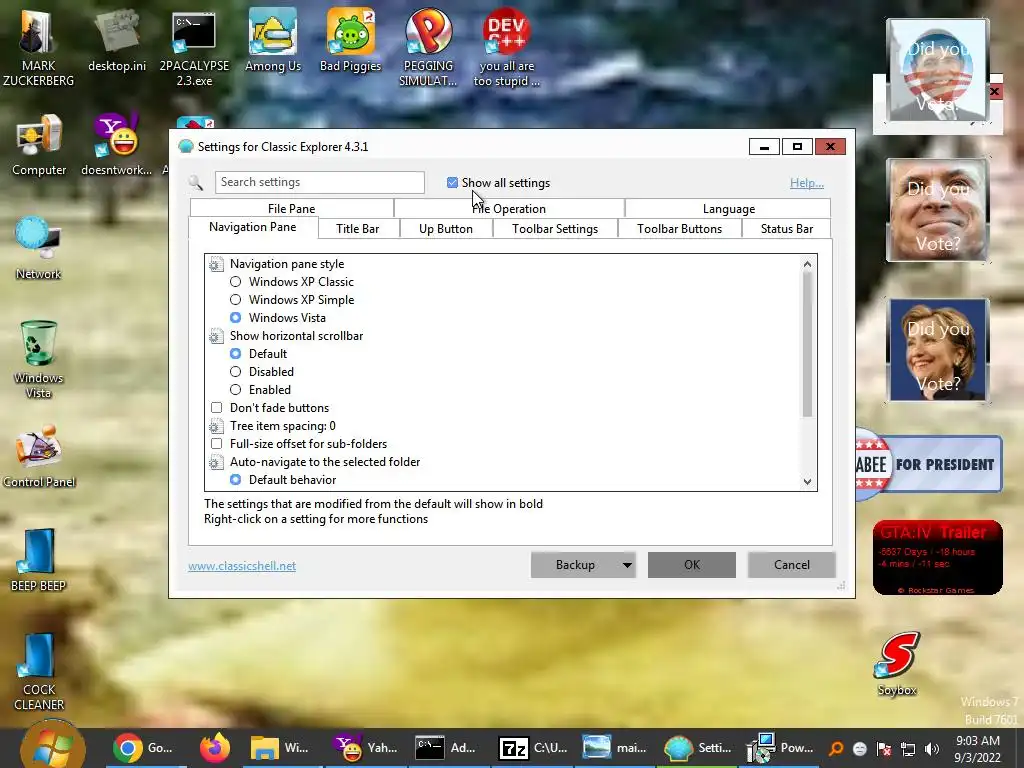
Task: Click the GTA:IV Trailer countdown gadget
Action: click(937, 558)
